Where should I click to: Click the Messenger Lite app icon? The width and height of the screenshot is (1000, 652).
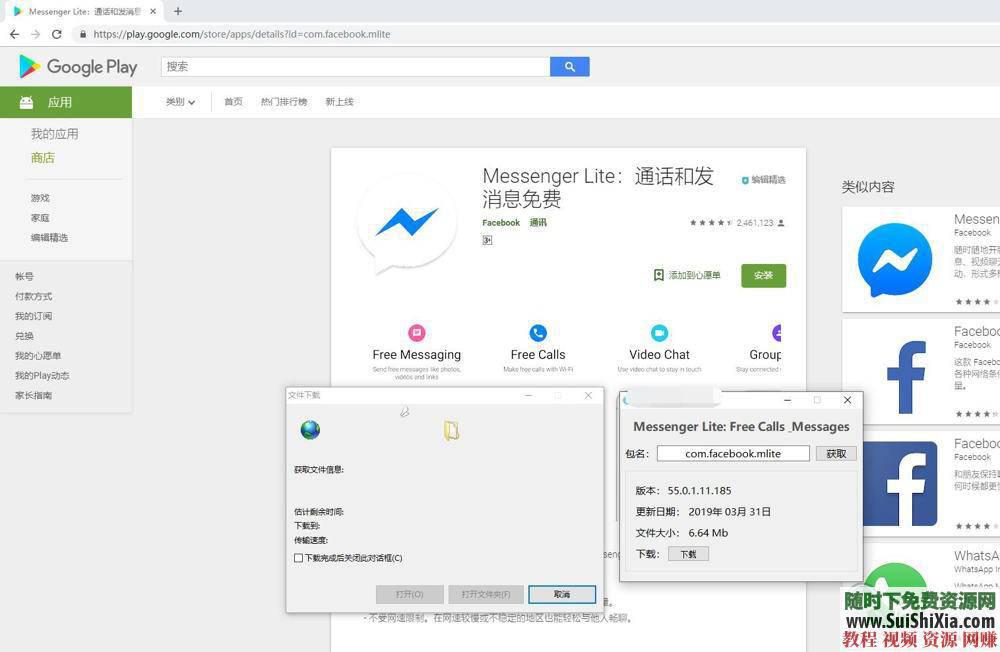coord(407,223)
